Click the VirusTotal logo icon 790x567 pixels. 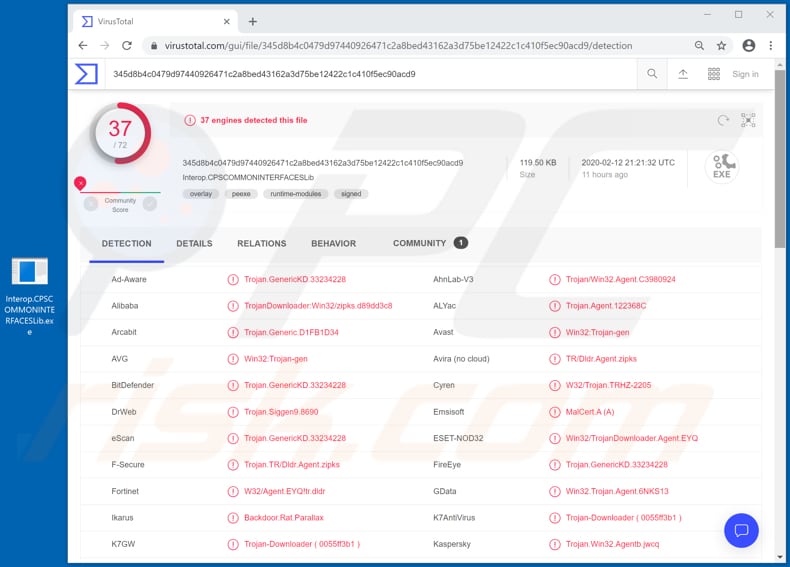click(x=86, y=74)
